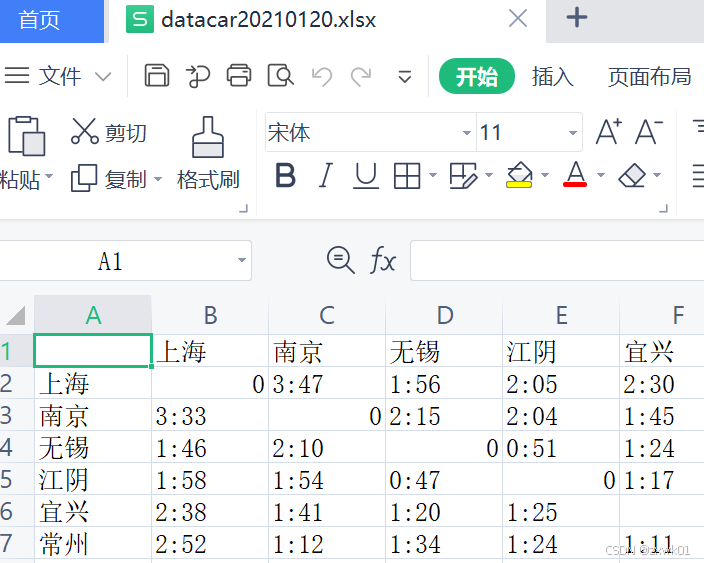Click the draw border / table style icon
The height and width of the screenshot is (563, 704).
pos(463,176)
